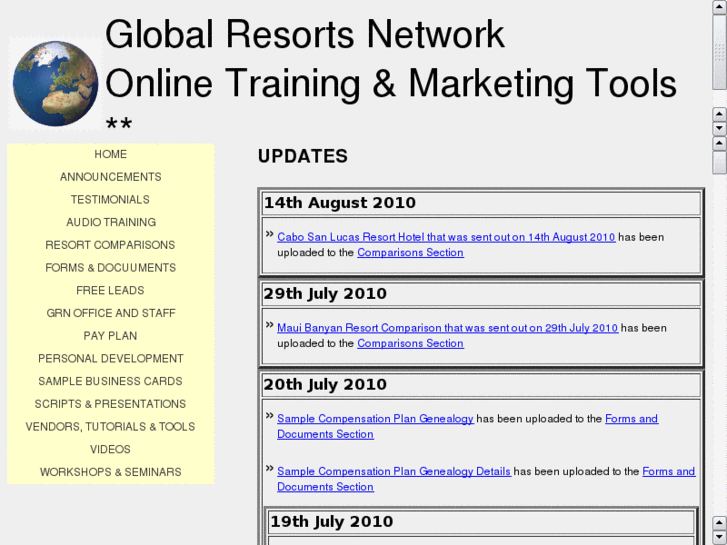727x545 pixels.
Task: Open Sample Compensation Plan Genealogy link
Action: (375, 419)
